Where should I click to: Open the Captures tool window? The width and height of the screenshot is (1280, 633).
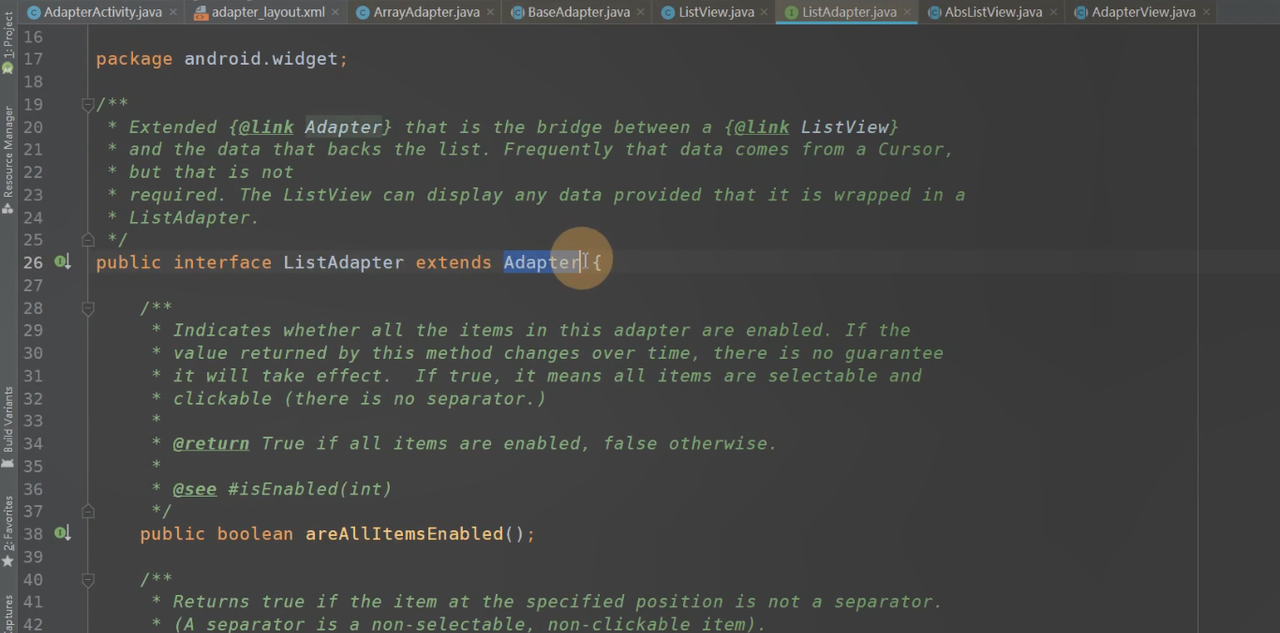[x=8, y=615]
